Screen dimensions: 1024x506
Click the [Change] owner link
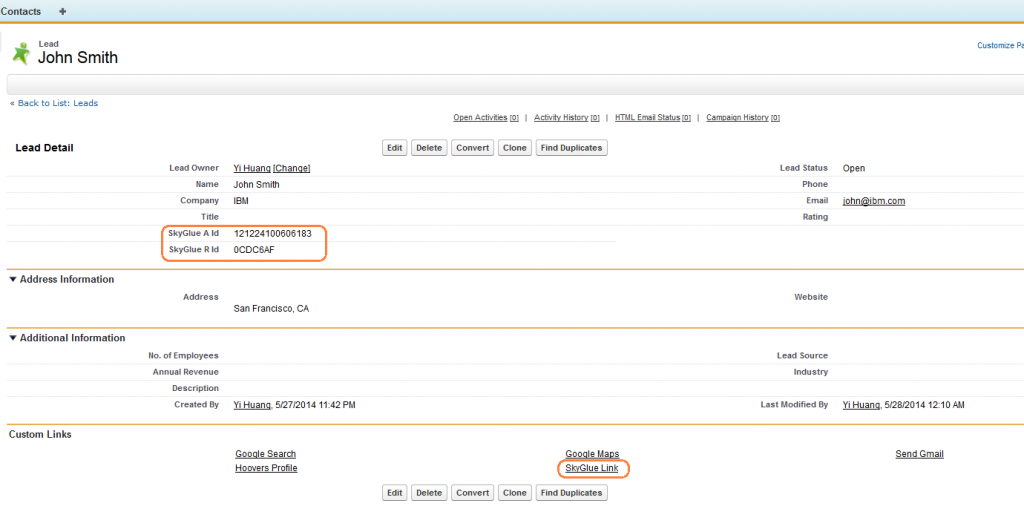291,168
